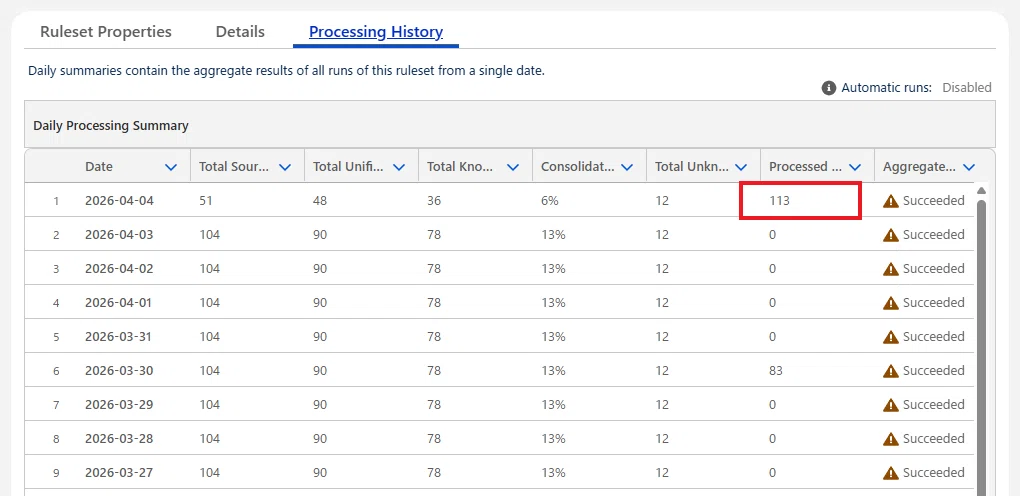Click total unified 90 in 2026-03-30 row
The height and width of the screenshot is (496, 1020).
[320, 370]
